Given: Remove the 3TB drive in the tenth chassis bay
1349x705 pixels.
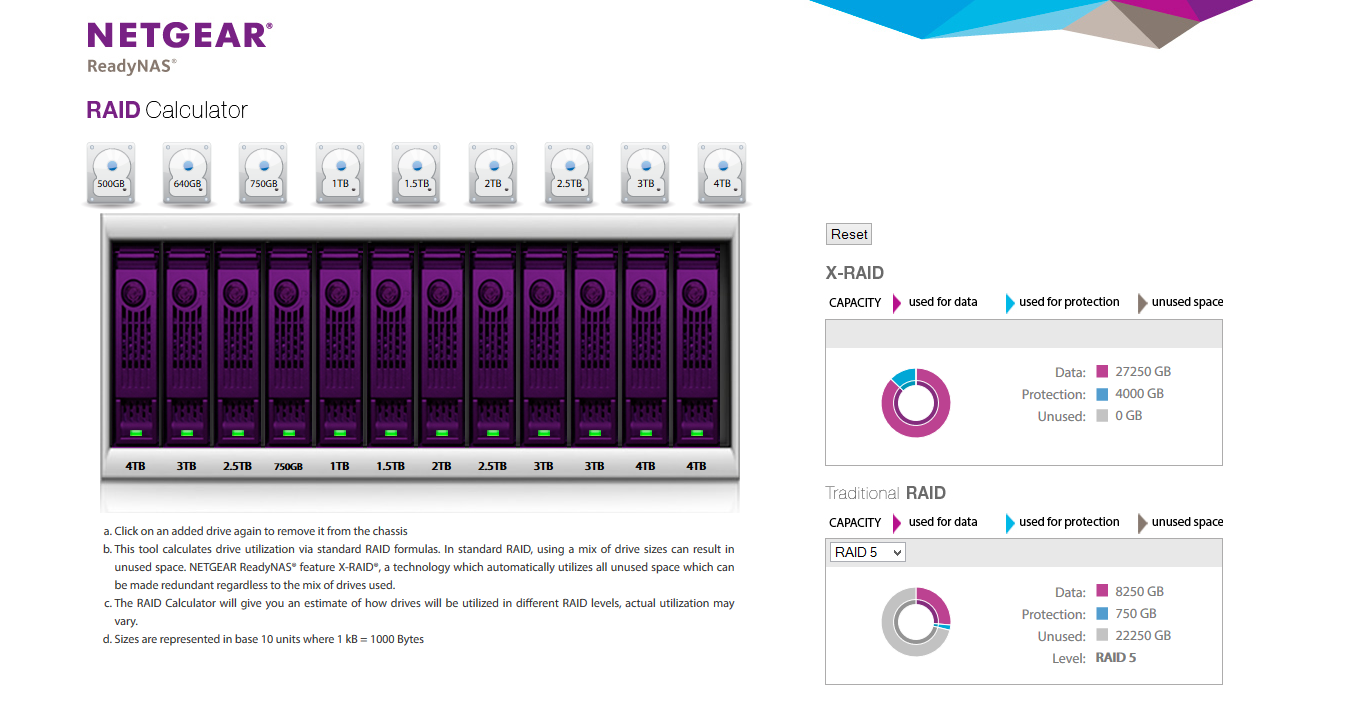Looking at the screenshot, I should 595,345.
